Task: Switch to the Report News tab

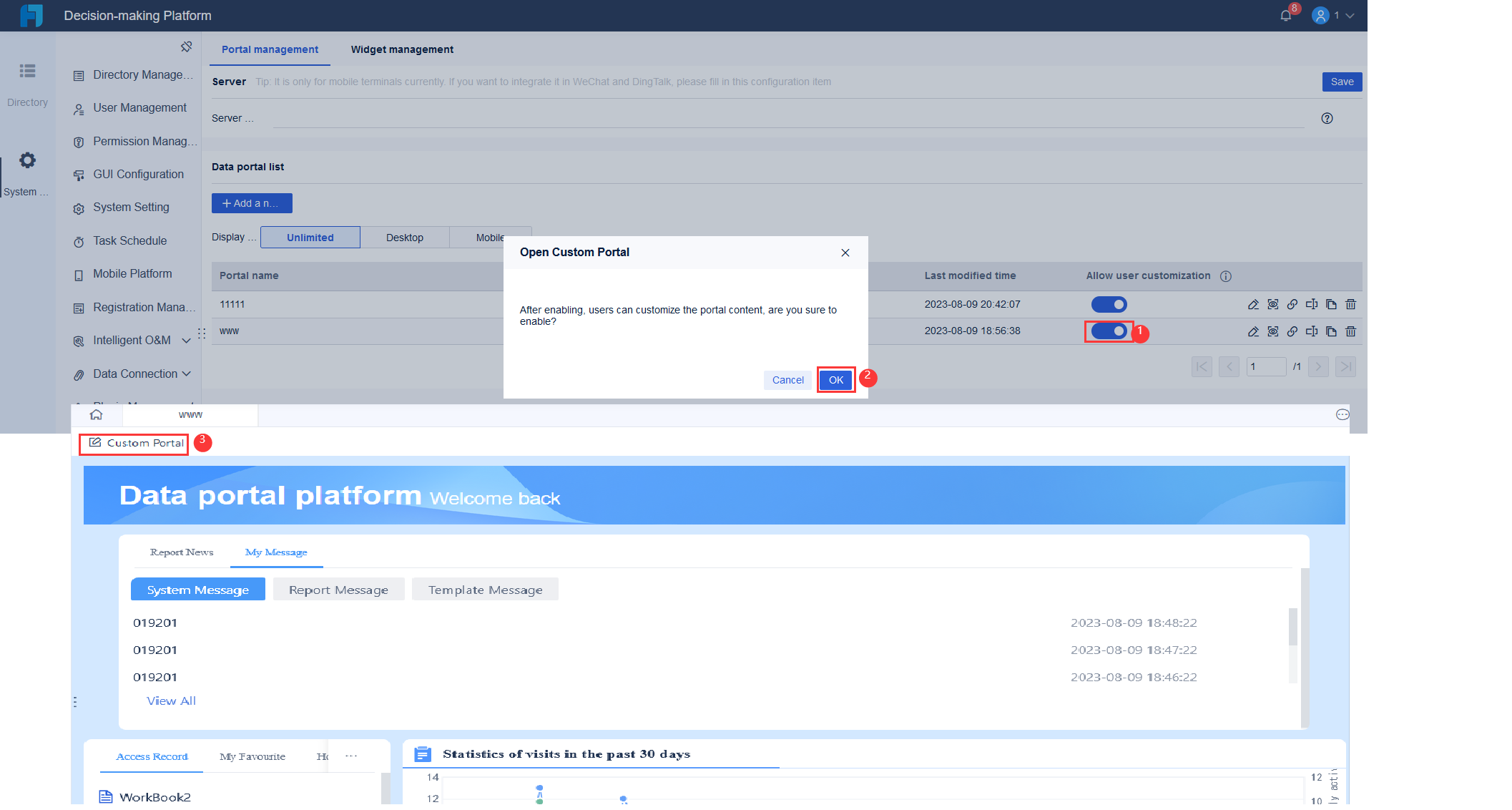Action: (x=181, y=552)
